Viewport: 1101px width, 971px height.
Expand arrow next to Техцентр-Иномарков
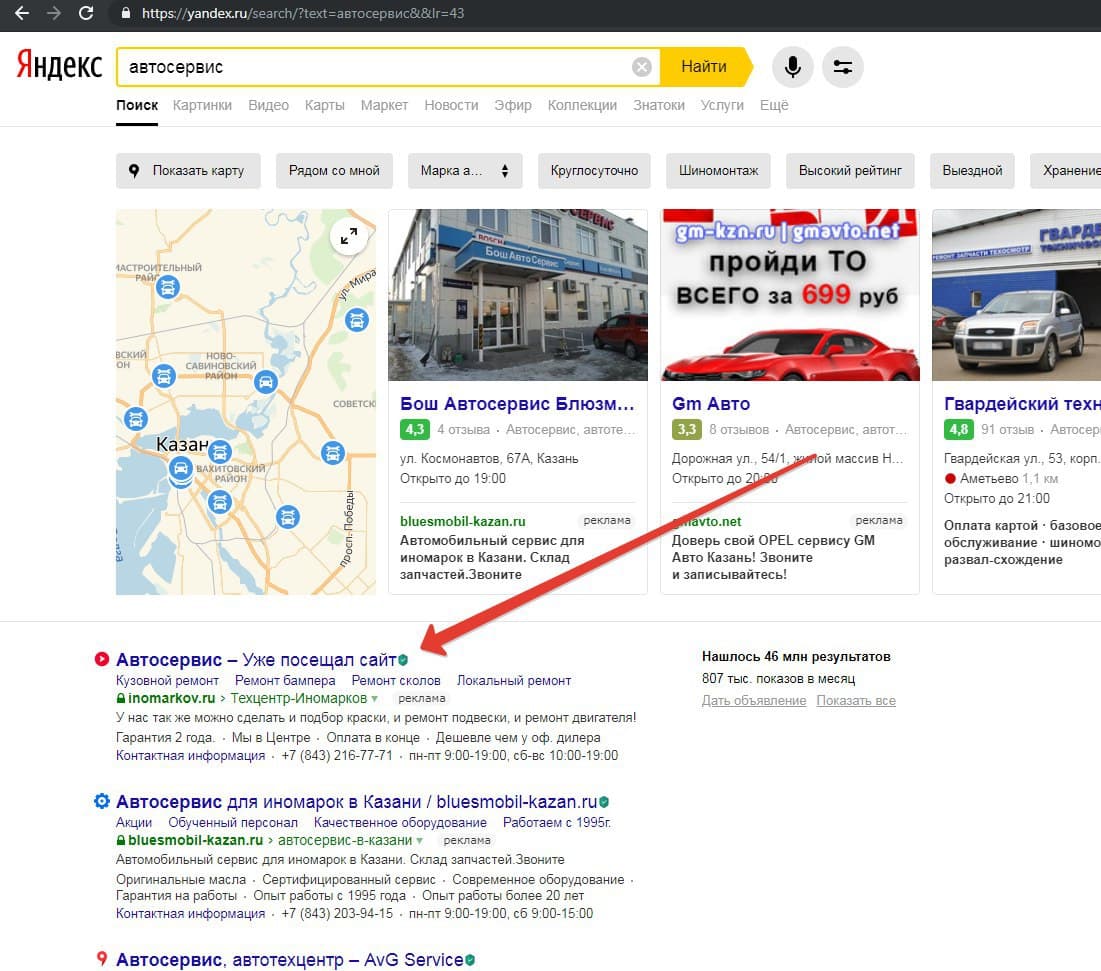(x=374, y=699)
